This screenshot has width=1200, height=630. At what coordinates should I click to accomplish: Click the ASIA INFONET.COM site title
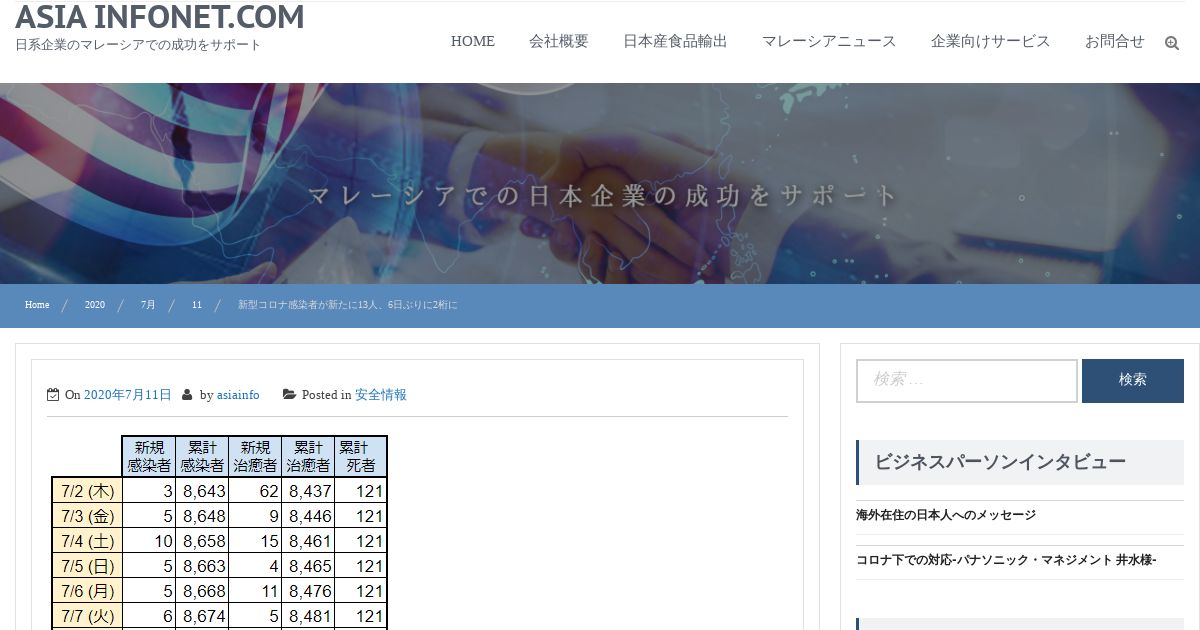tap(160, 17)
